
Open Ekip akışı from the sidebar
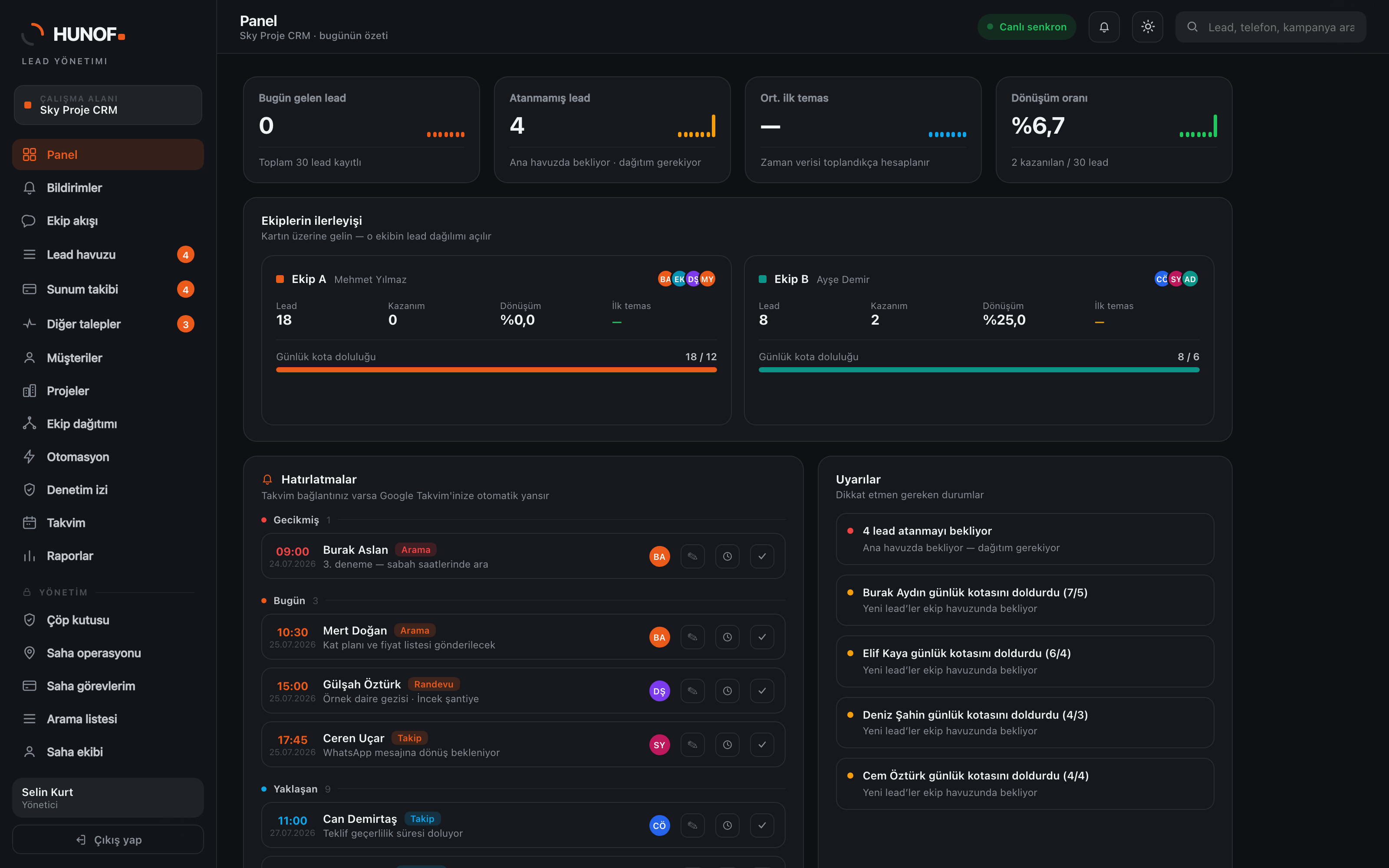point(108,221)
